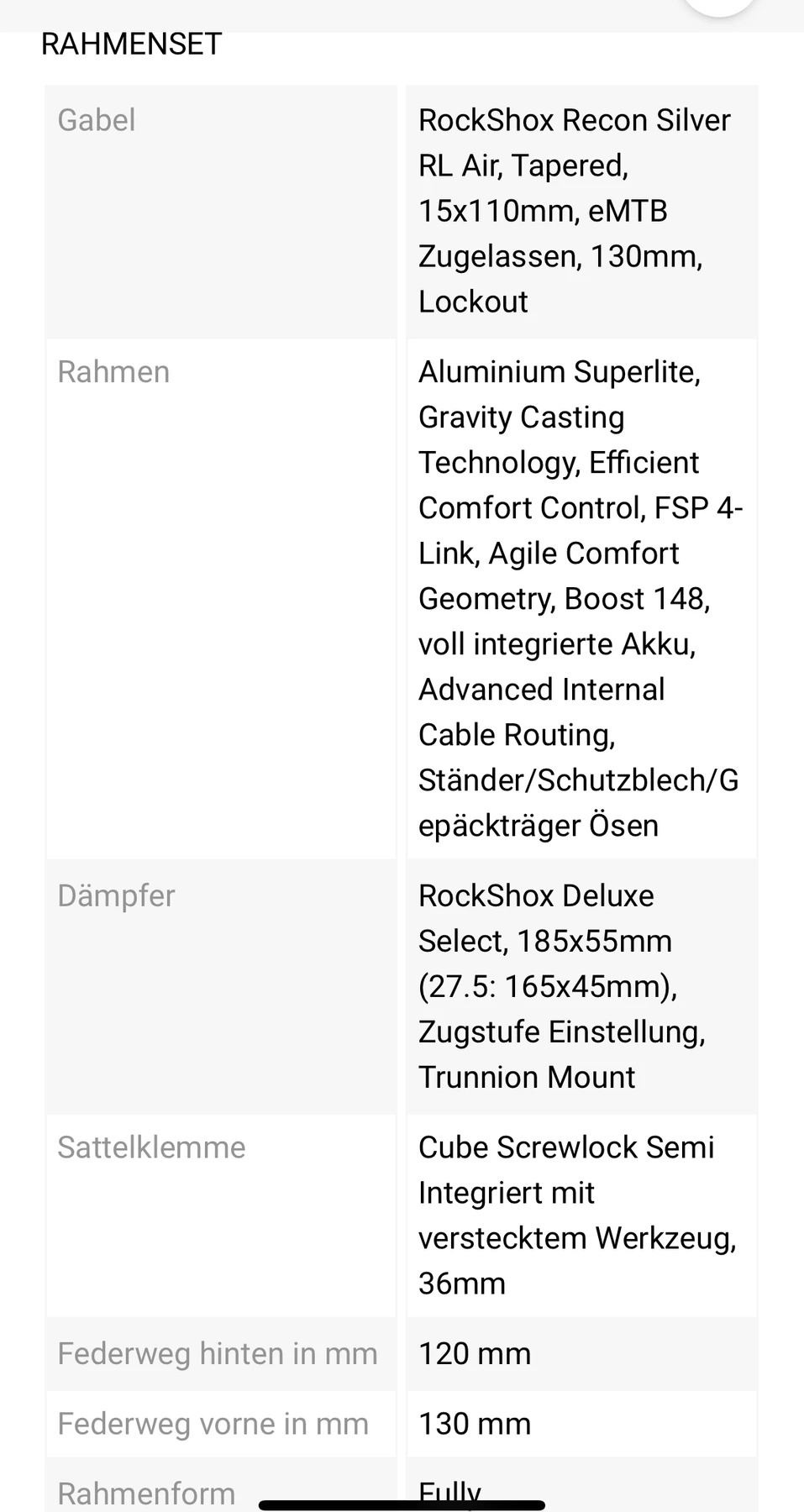Tap the 120 mm value
This screenshot has height=1512, width=804.
tap(475, 1354)
